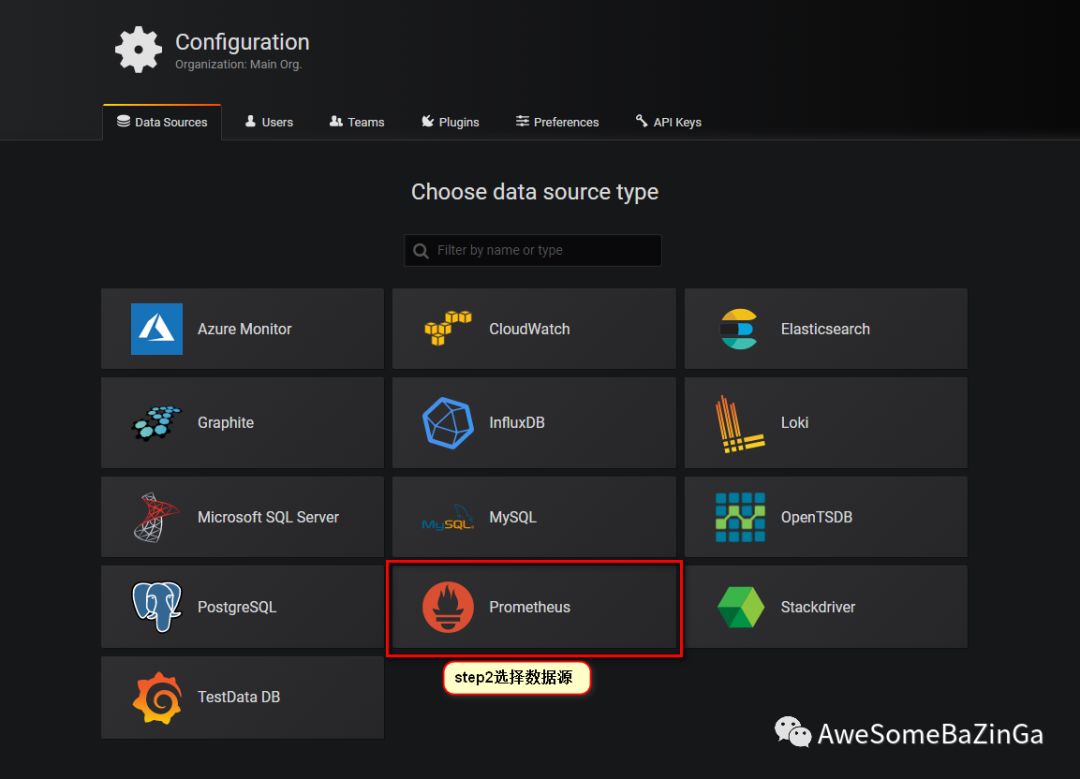This screenshot has width=1080, height=779.
Task: Pick the OpenTSDB data source label
Action: [x=816, y=517]
